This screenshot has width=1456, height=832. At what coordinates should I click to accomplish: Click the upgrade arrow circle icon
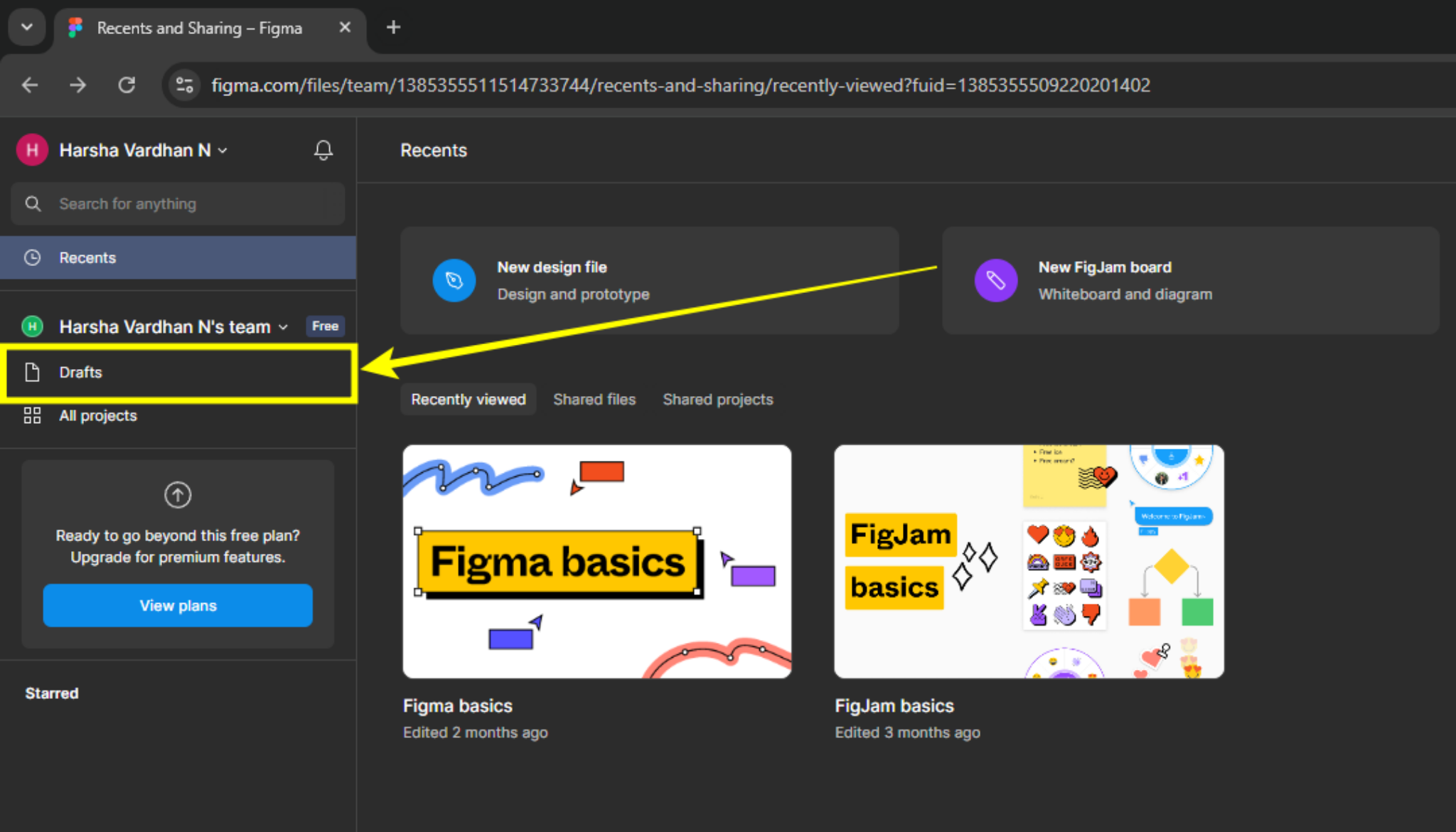click(x=178, y=494)
